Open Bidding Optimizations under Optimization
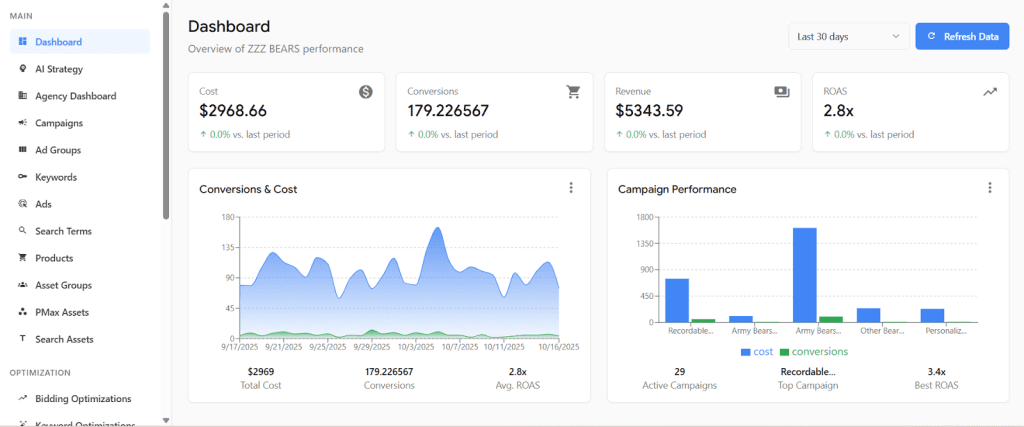 click(x=83, y=398)
